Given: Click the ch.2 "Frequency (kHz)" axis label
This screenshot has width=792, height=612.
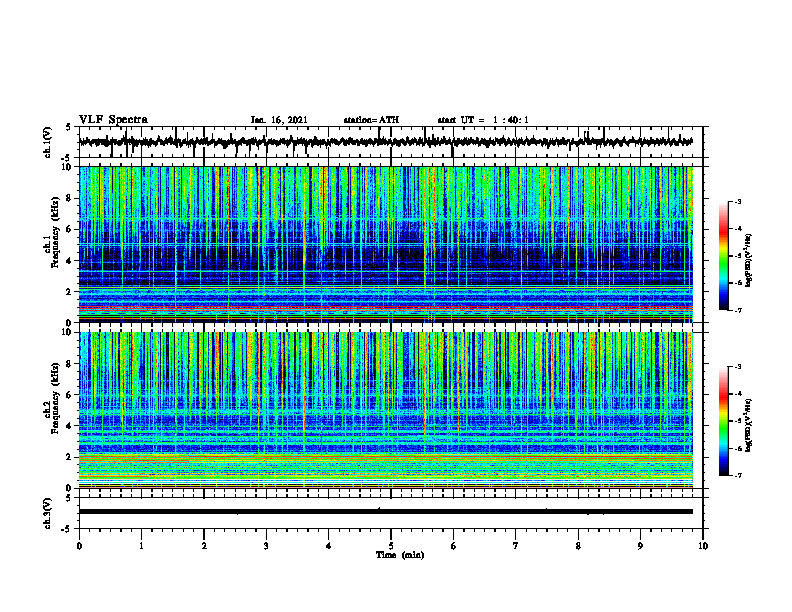Looking at the screenshot, I should 55,399.
